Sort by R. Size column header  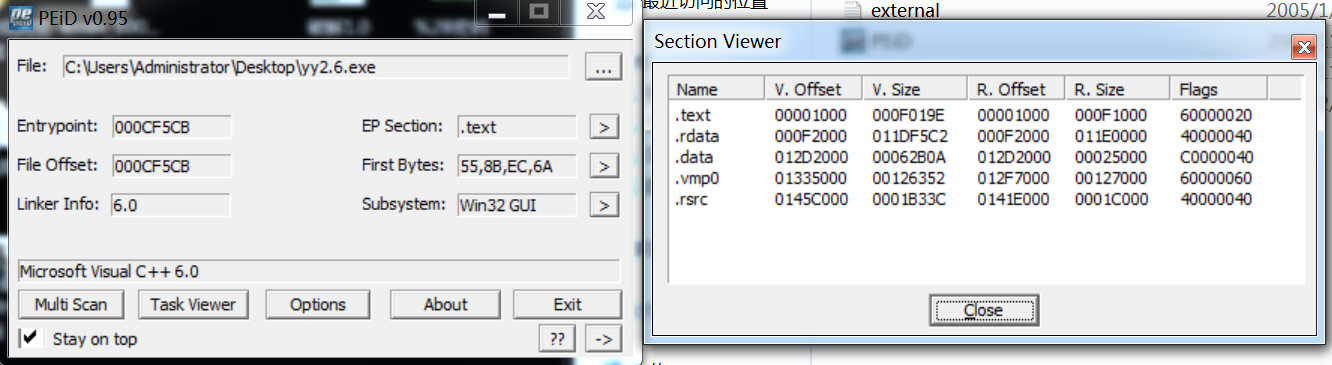coord(1116,89)
